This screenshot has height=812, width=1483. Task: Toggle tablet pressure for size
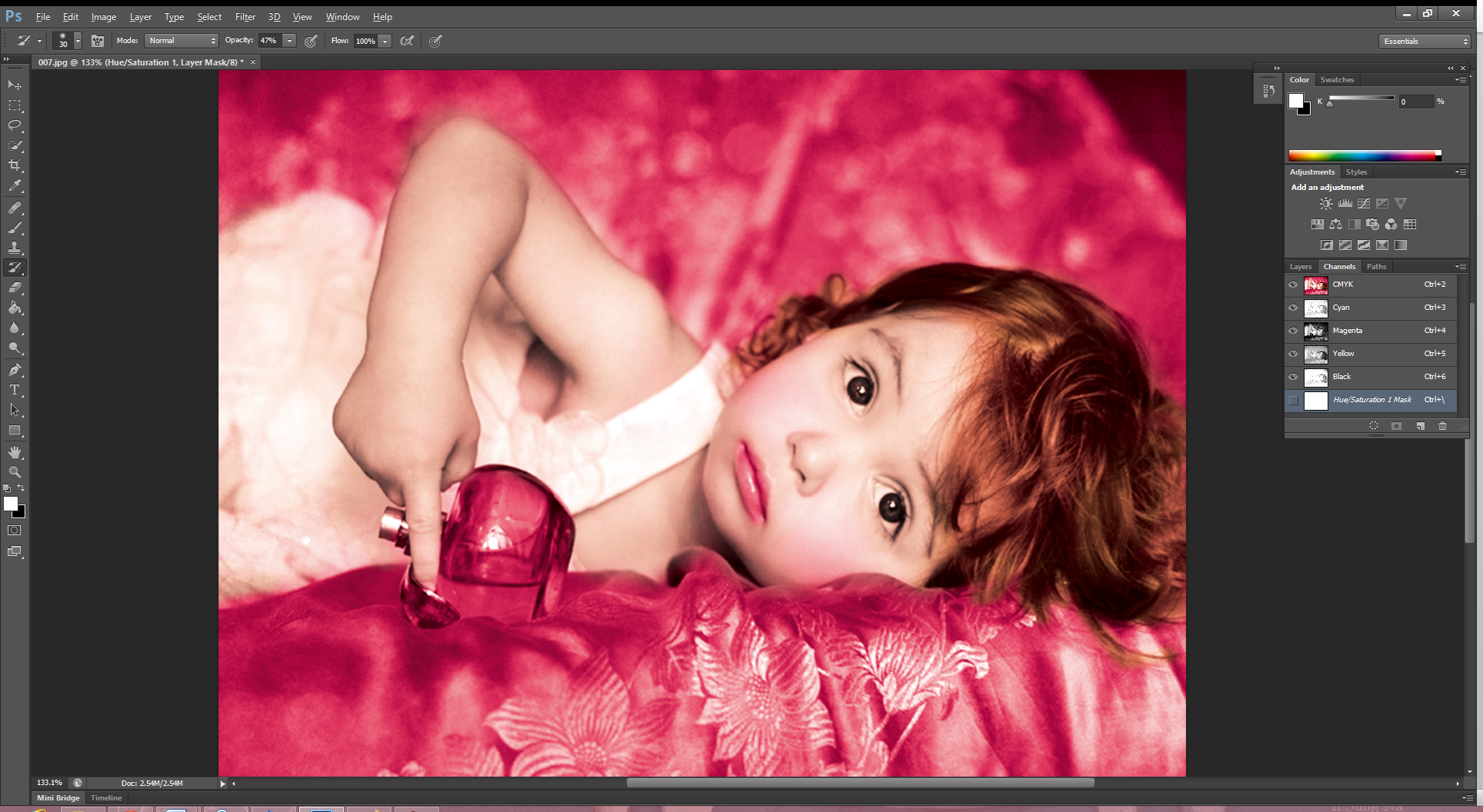pos(435,41)
